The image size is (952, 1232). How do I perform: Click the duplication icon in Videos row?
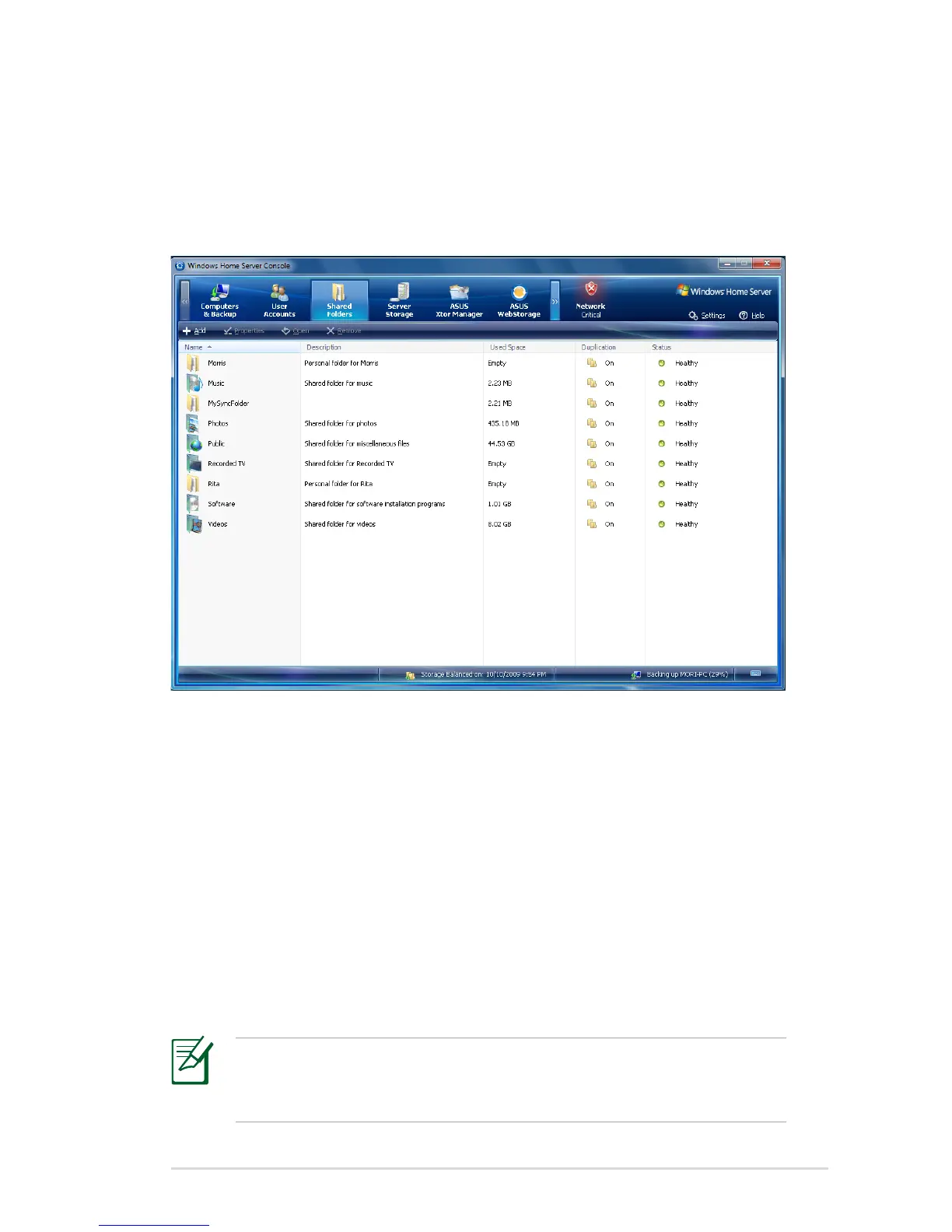592,524
